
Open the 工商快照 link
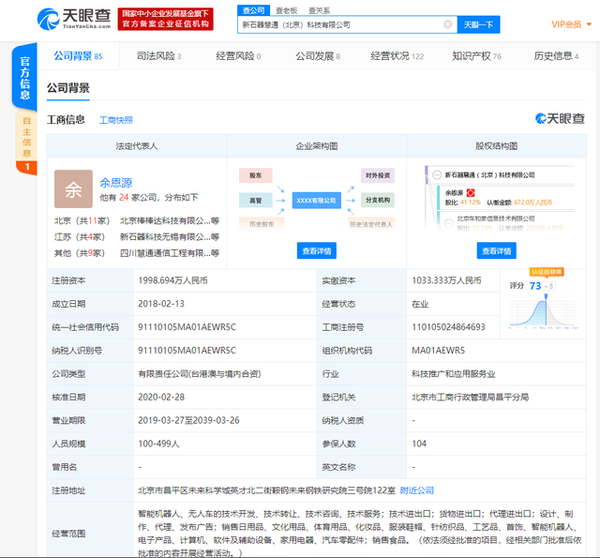click(x=116, y=120)
